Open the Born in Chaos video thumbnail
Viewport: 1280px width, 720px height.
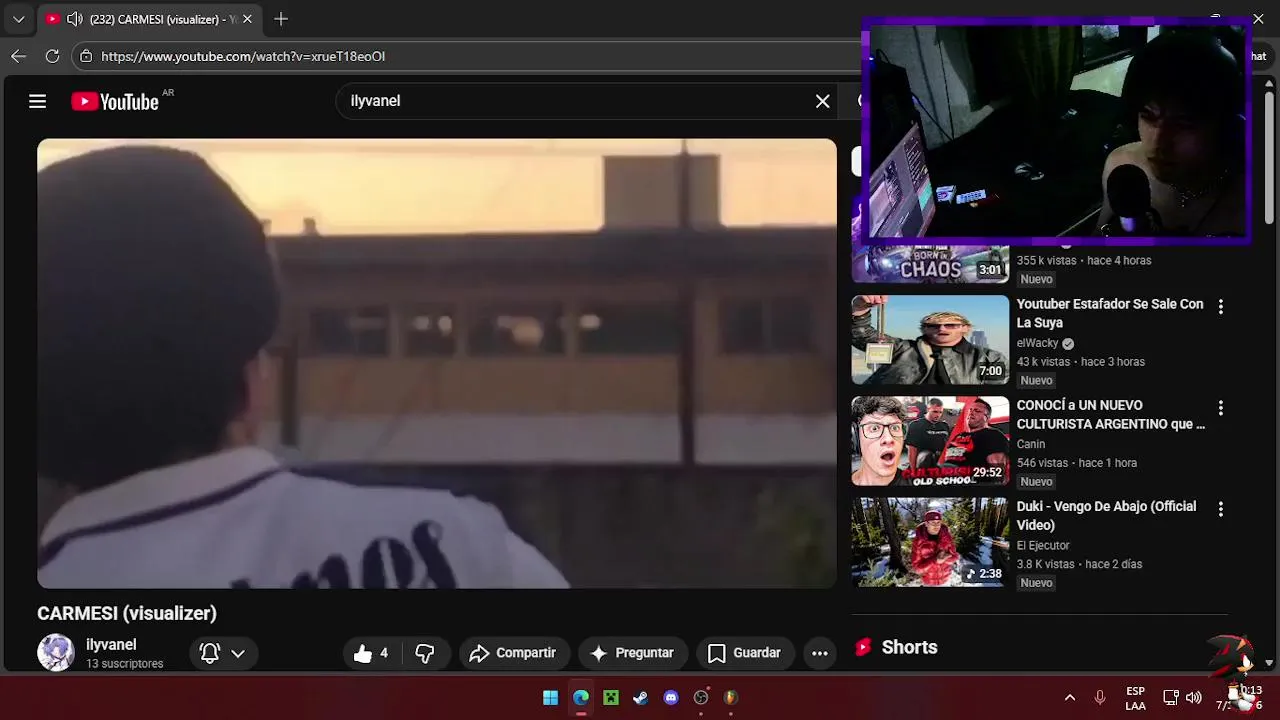coord(930,264)
